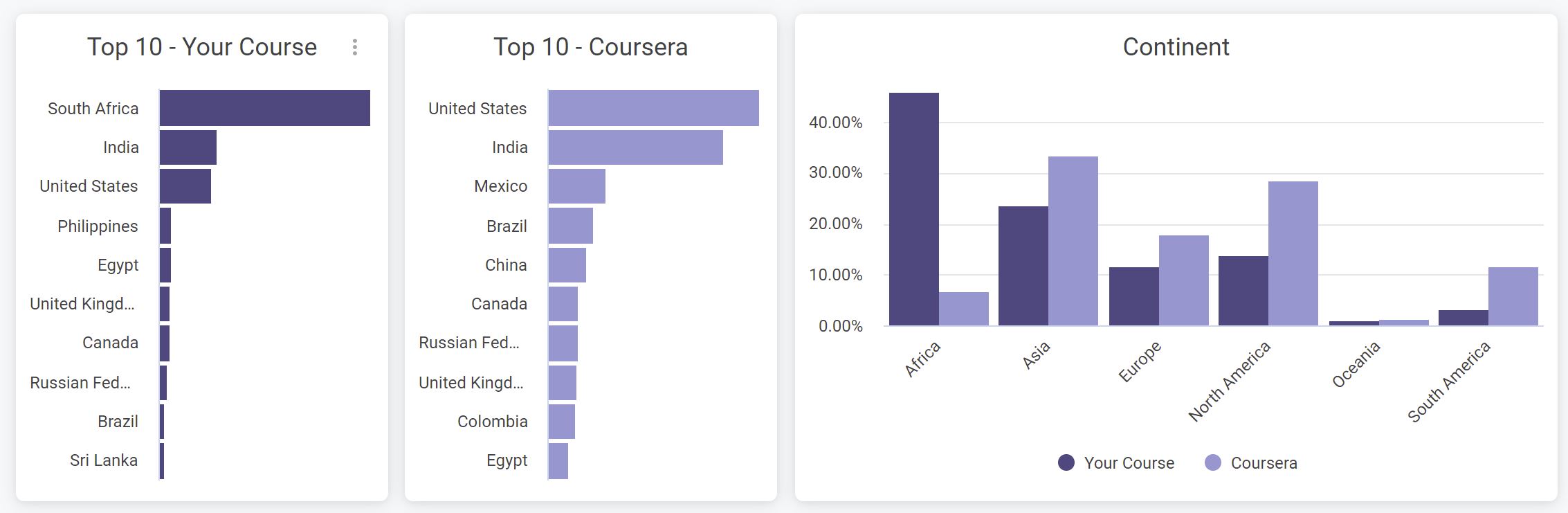Select the Mexico bar

576,186
